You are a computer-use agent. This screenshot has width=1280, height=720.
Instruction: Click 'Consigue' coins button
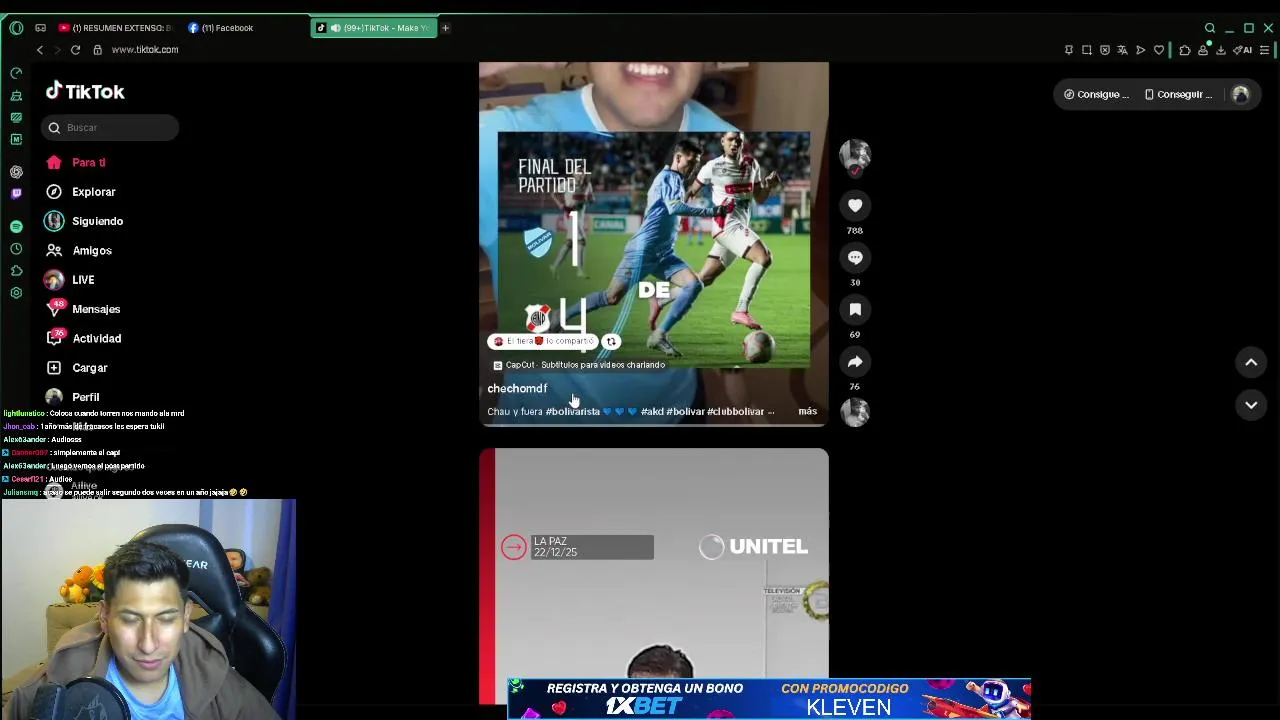[x=1096, y=94]
